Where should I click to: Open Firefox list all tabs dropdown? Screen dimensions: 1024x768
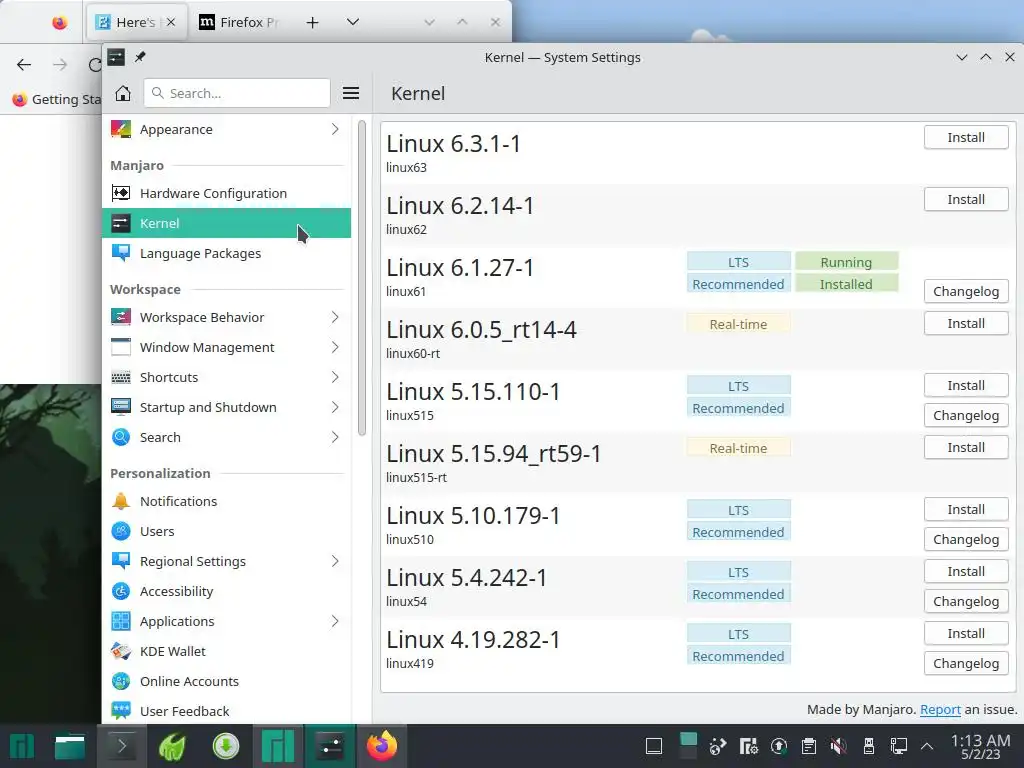click(x=353, y=22)
